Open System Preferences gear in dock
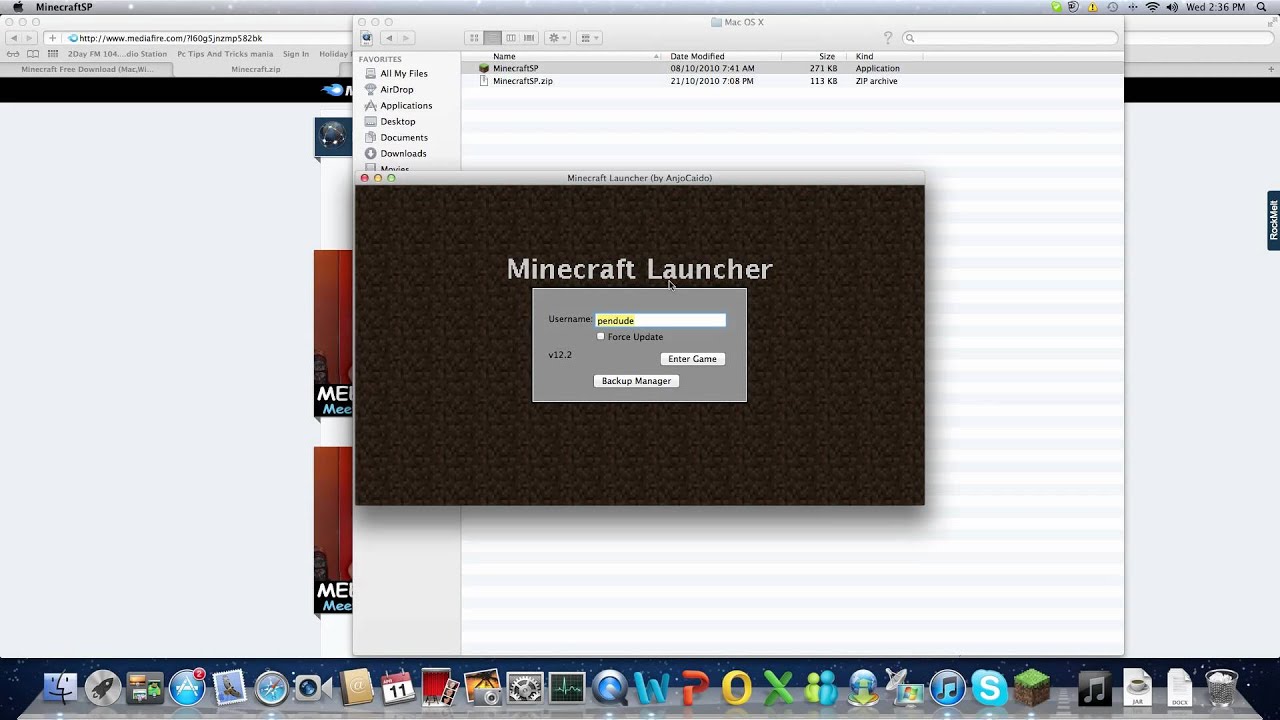This screenshot has height=720, width=1280. pos(524,688)
